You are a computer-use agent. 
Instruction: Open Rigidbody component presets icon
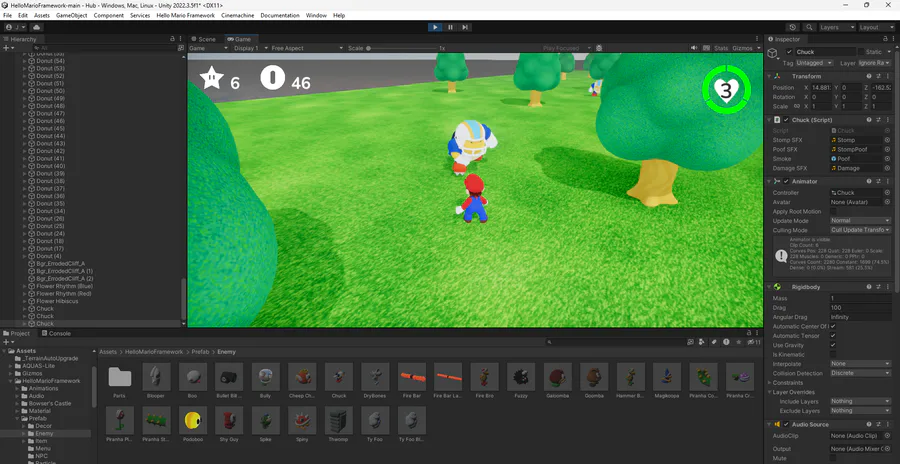coord(878,287)
